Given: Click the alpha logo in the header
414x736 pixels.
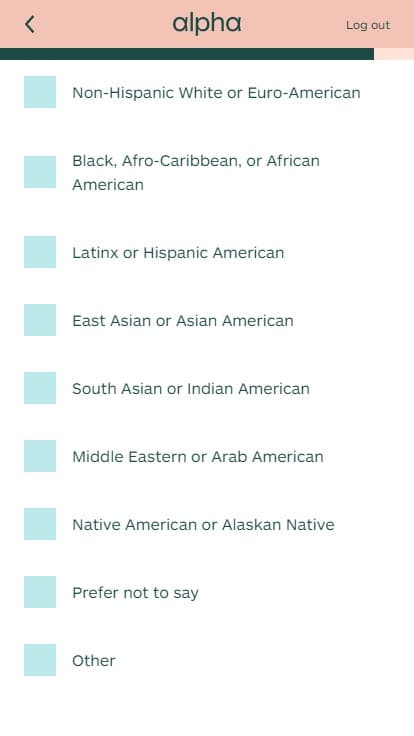Looking at the screenshot, I should (207, 25).
